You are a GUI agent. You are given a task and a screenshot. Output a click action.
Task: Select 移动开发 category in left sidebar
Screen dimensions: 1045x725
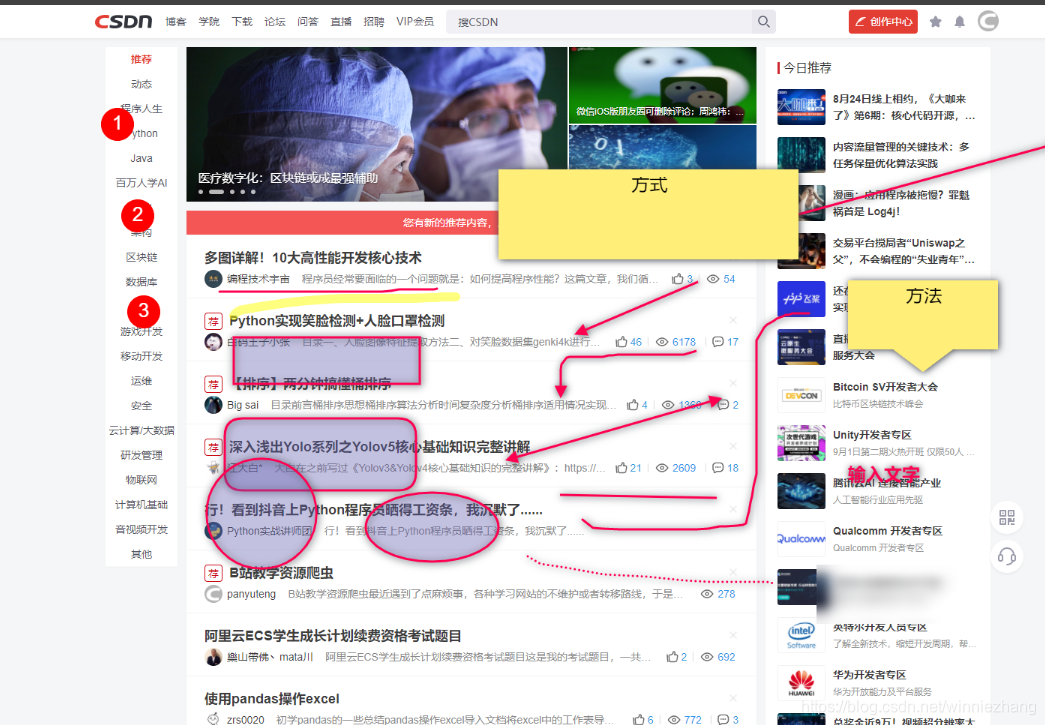point(141,356)
